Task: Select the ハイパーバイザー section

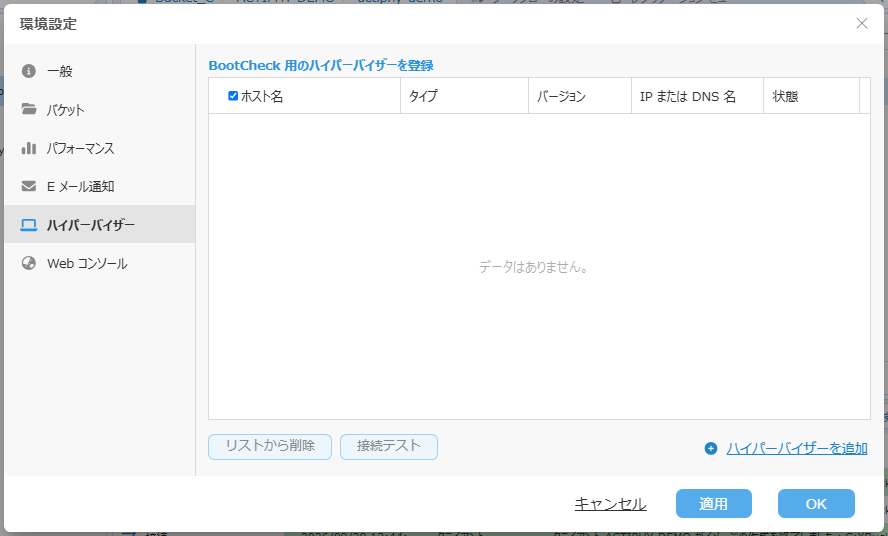Action: click(100, 224)
